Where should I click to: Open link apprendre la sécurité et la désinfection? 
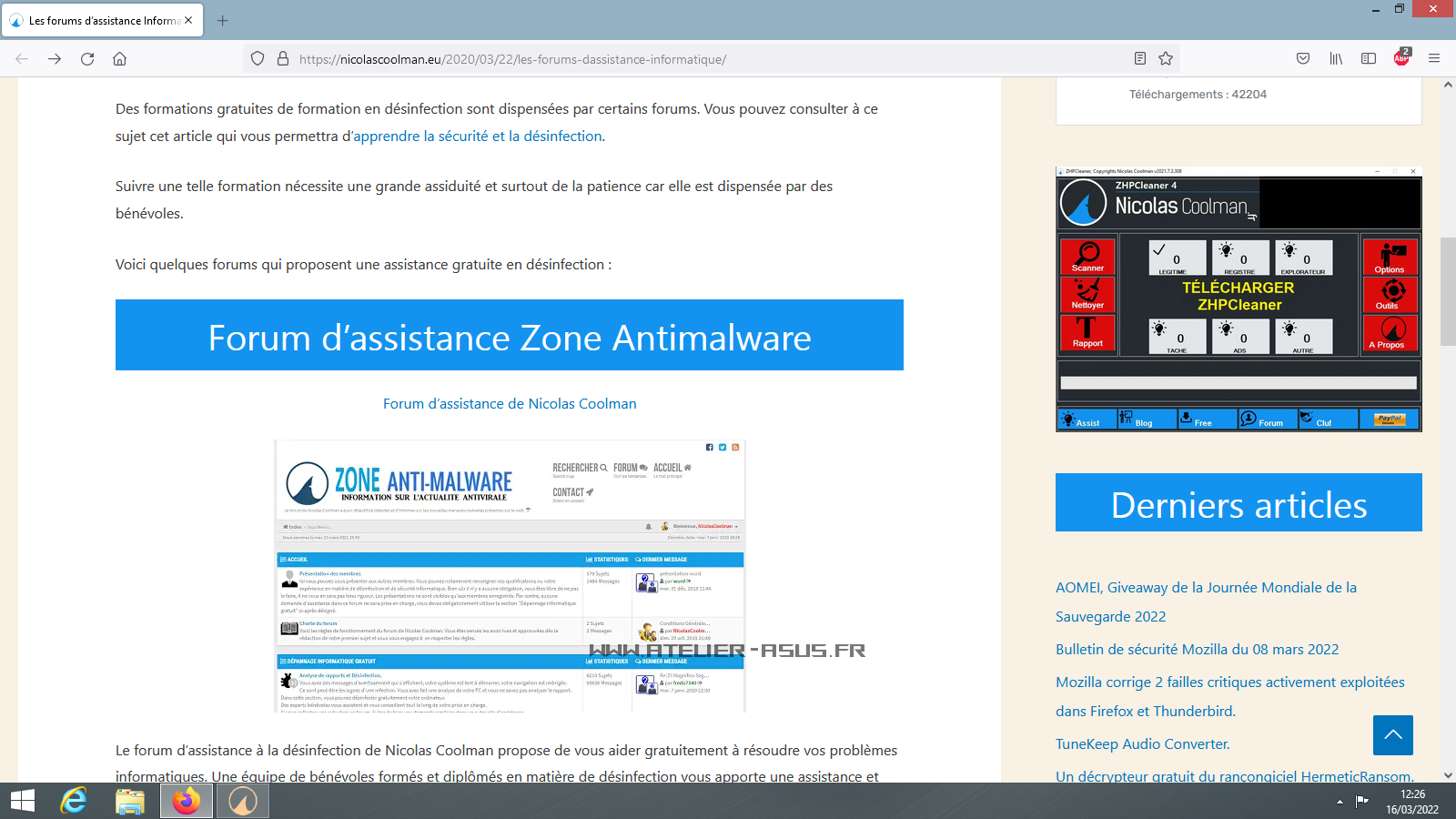[x=478, y=136]
